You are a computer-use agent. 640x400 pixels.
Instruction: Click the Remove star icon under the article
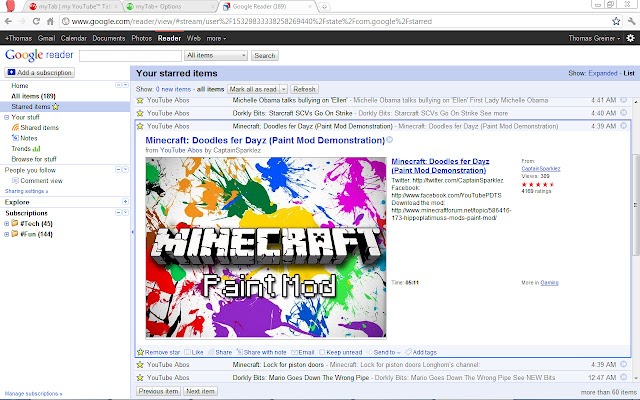pos(140,352)
